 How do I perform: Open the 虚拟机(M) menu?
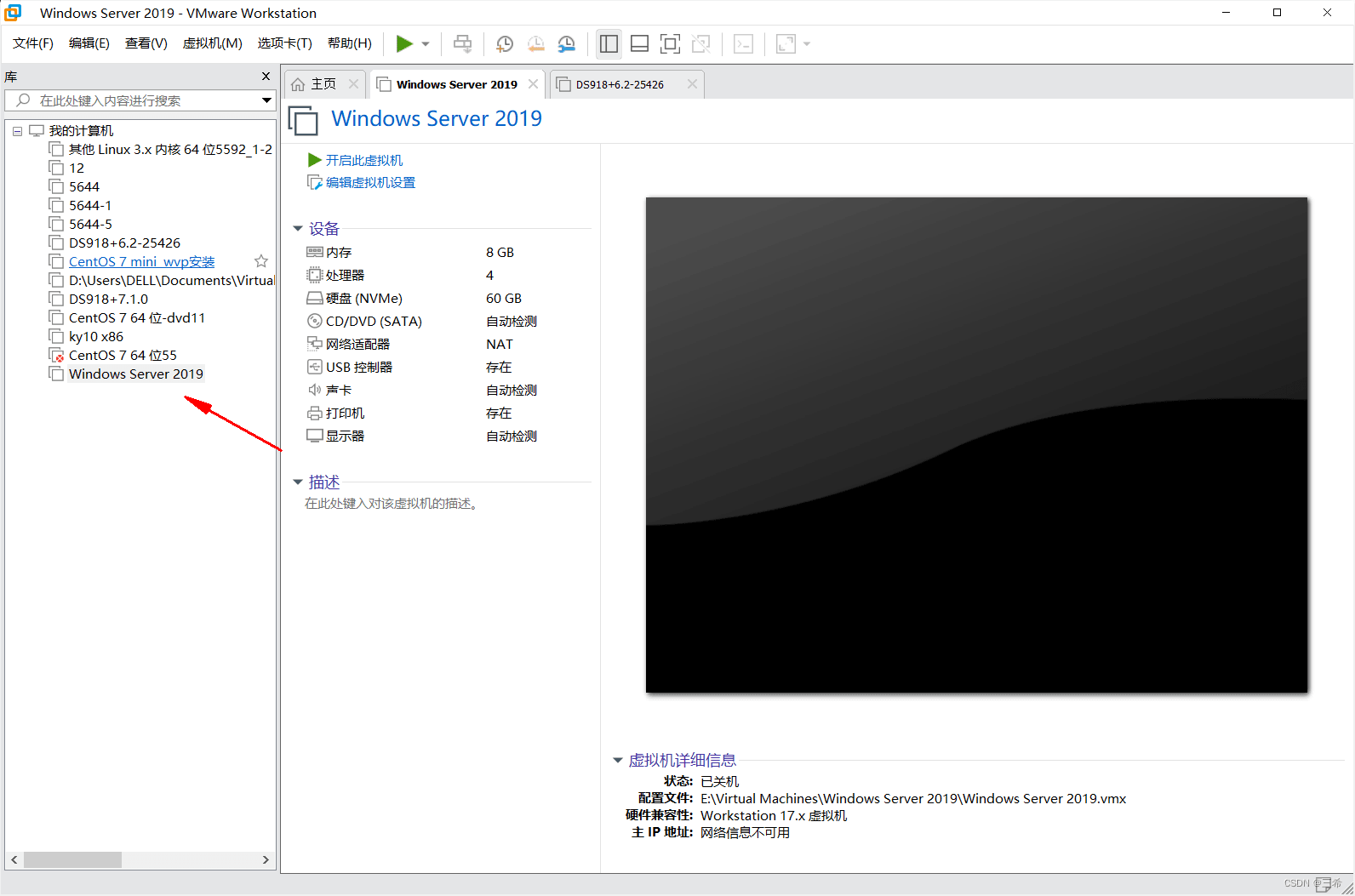point(212,43)
